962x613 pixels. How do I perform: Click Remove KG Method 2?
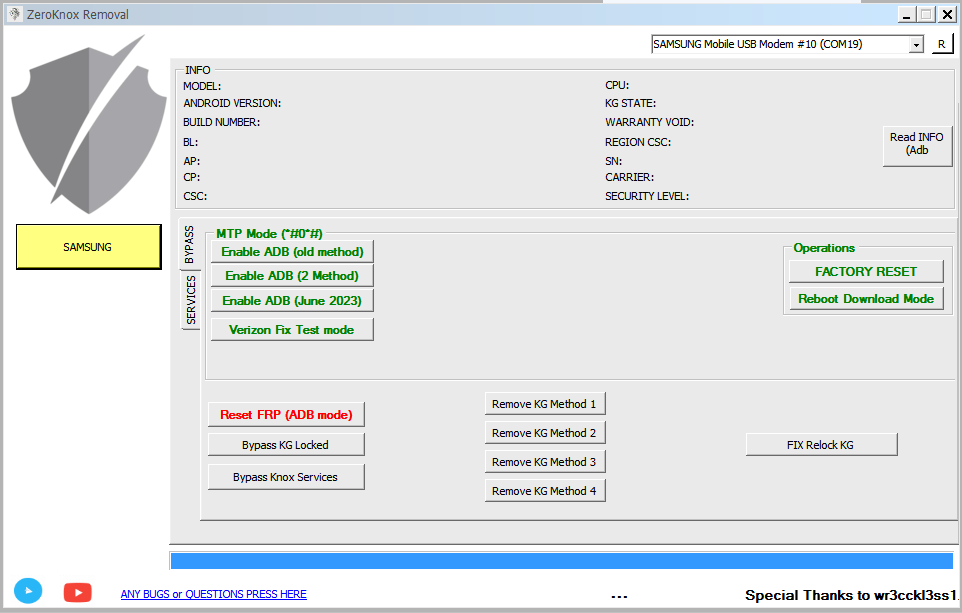coord(545,433)
